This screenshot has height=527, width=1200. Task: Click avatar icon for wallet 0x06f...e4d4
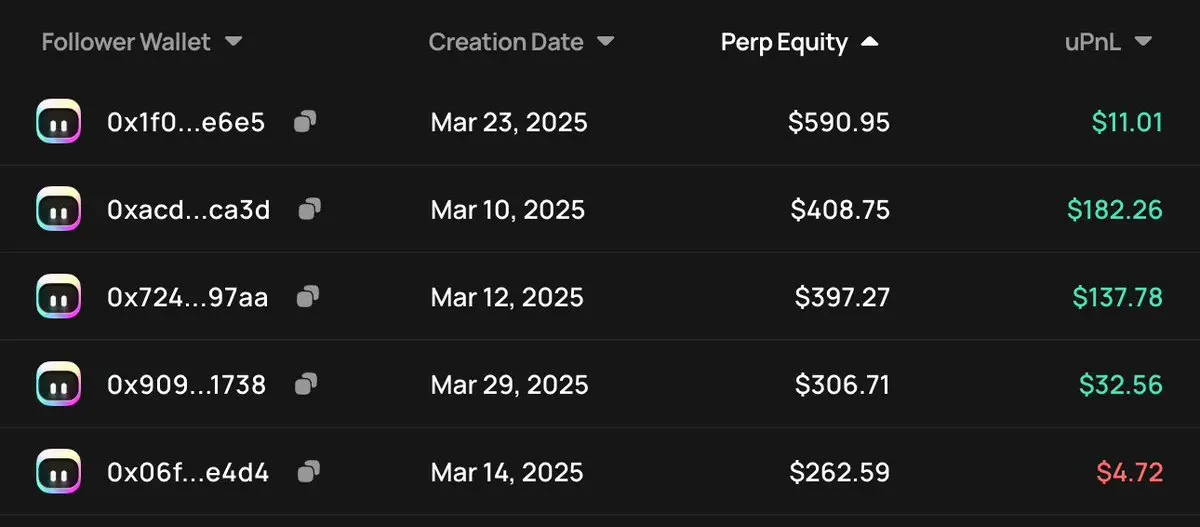[x=58, y=471]
